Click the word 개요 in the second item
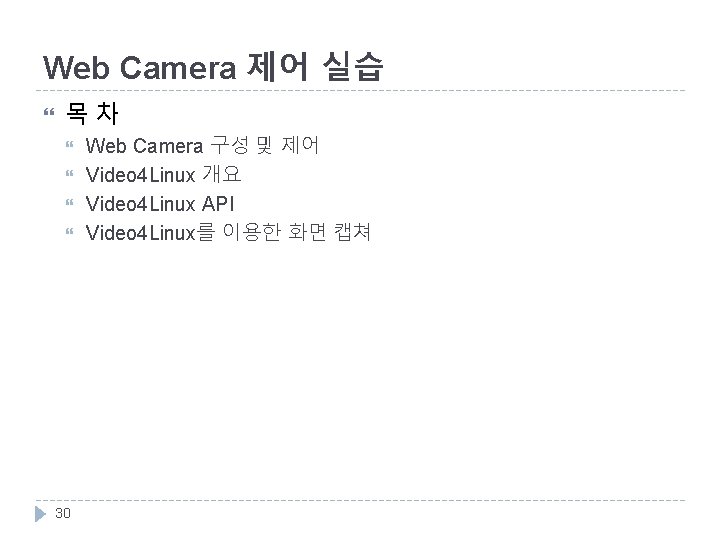The width and height of the screenshot is (720, 540). point(222,174)
